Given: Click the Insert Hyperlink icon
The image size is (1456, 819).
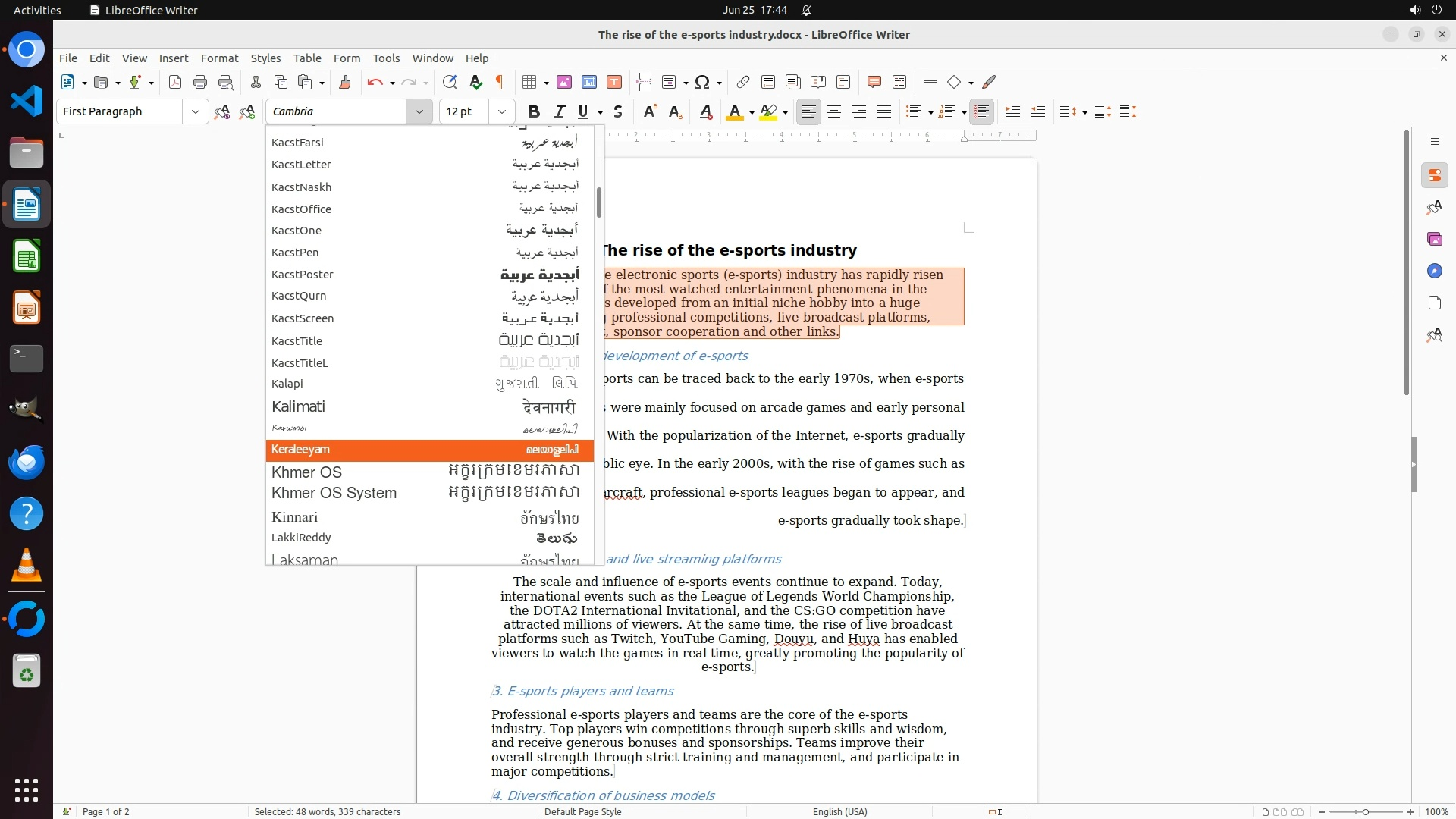Looking at the screenshot, I should (743, 82).
